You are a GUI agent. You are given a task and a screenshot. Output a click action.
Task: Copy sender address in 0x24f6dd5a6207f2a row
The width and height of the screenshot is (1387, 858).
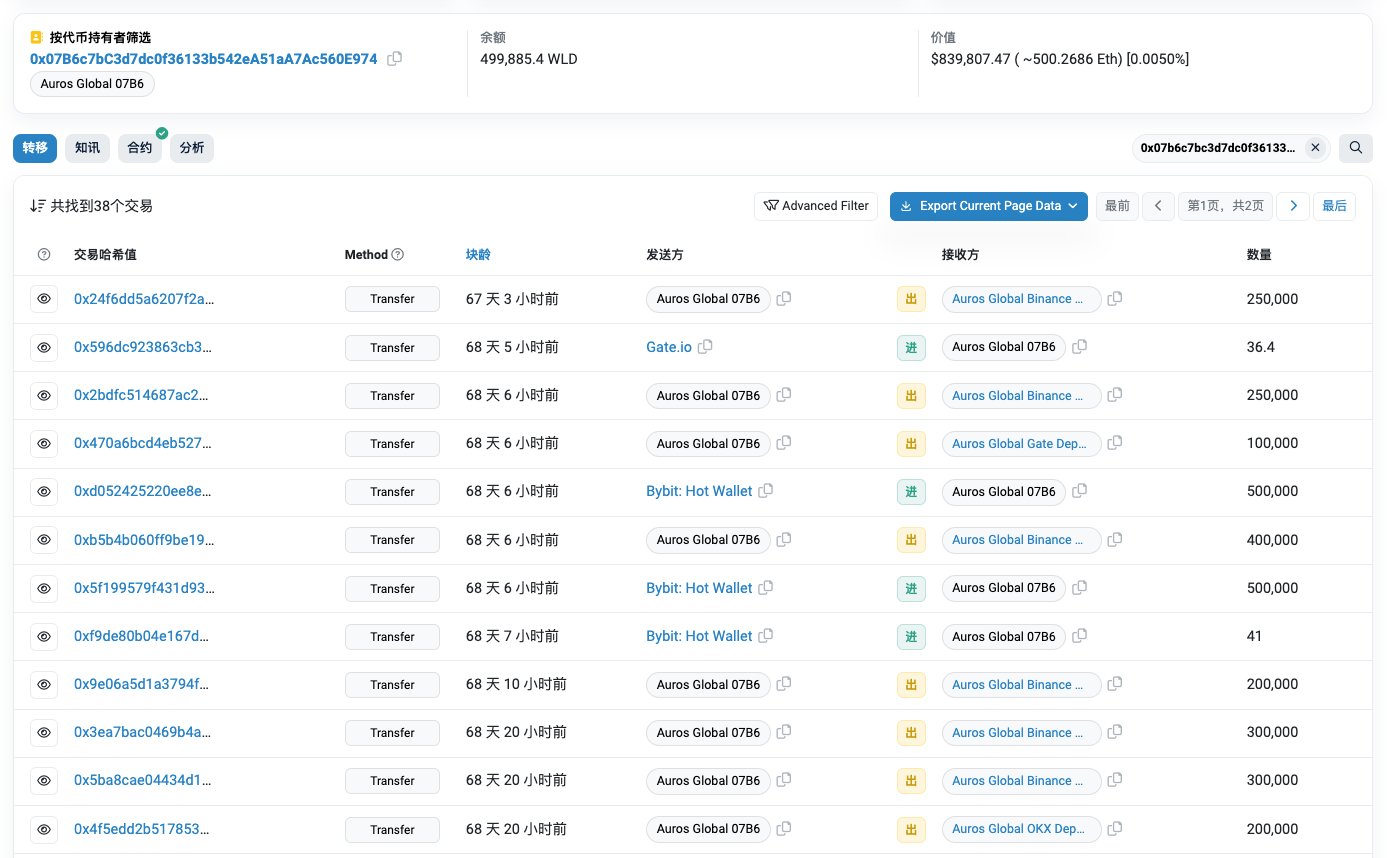[784, 299]
